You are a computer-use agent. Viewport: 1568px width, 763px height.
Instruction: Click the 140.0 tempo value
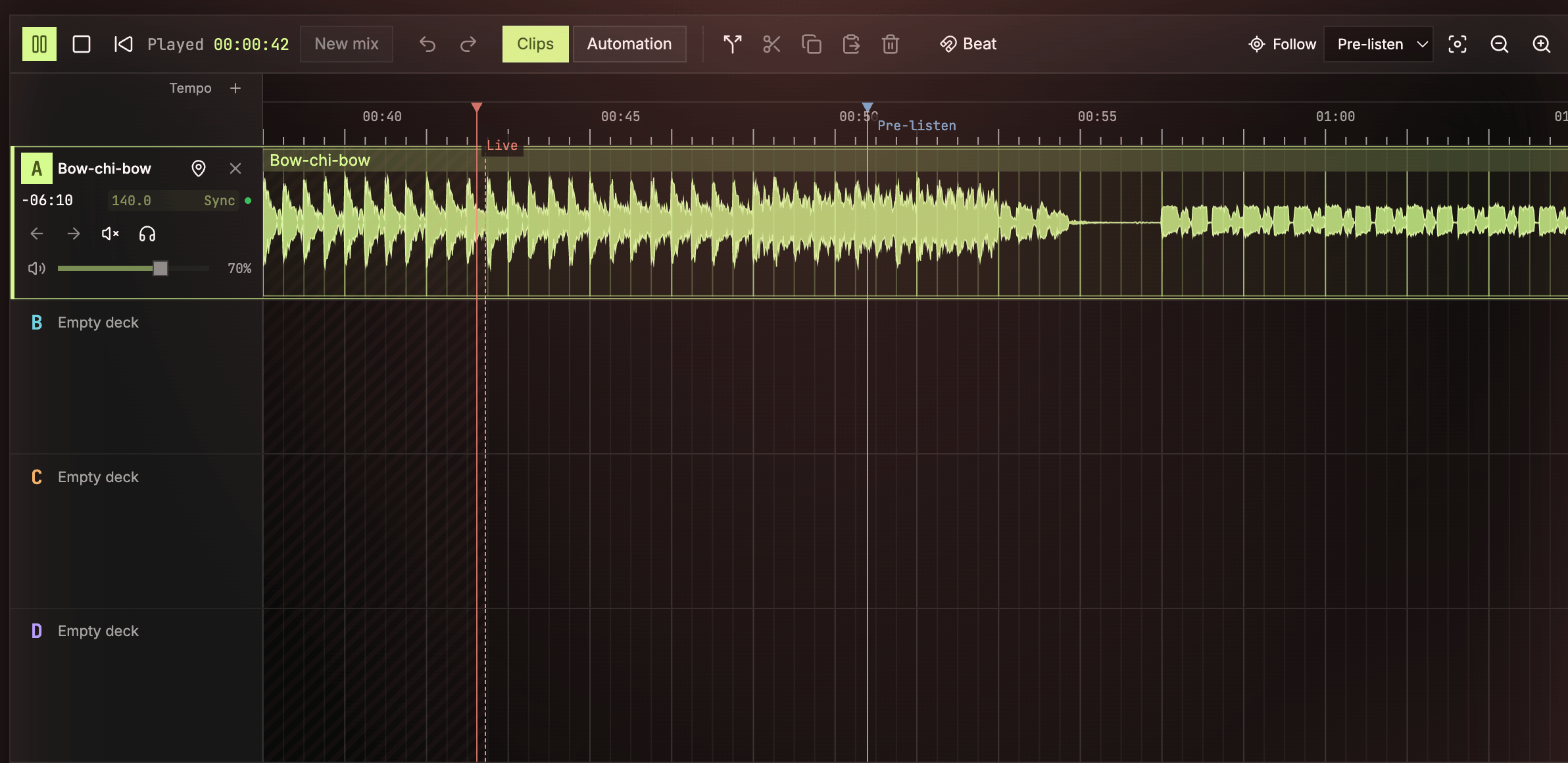131,201
